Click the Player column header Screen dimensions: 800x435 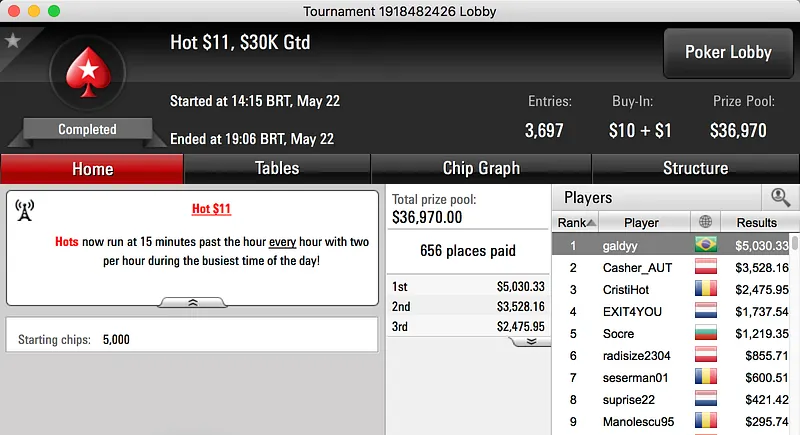click(x=641, y=222)
